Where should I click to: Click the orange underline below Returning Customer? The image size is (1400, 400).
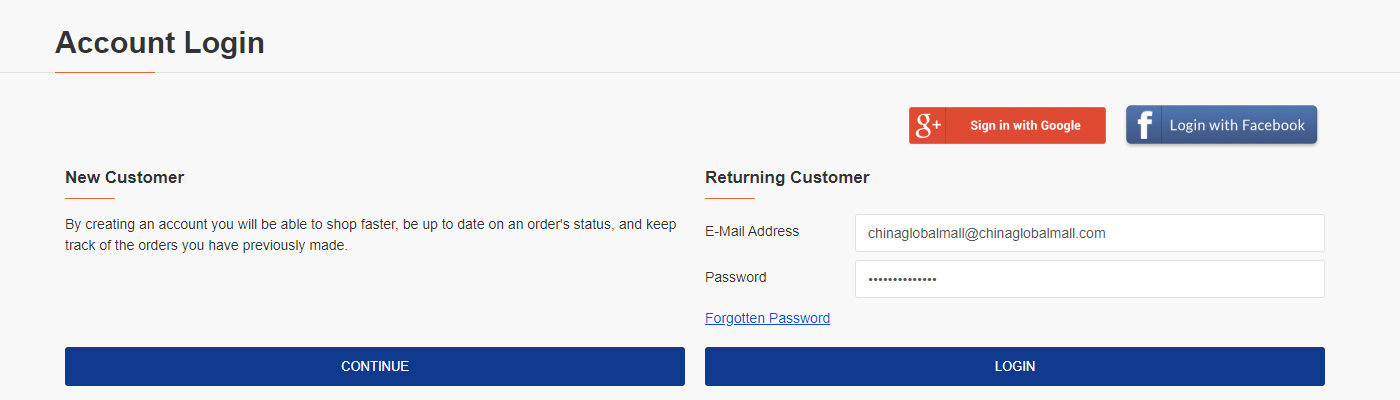pyautogui.click(x=730, y=198)
